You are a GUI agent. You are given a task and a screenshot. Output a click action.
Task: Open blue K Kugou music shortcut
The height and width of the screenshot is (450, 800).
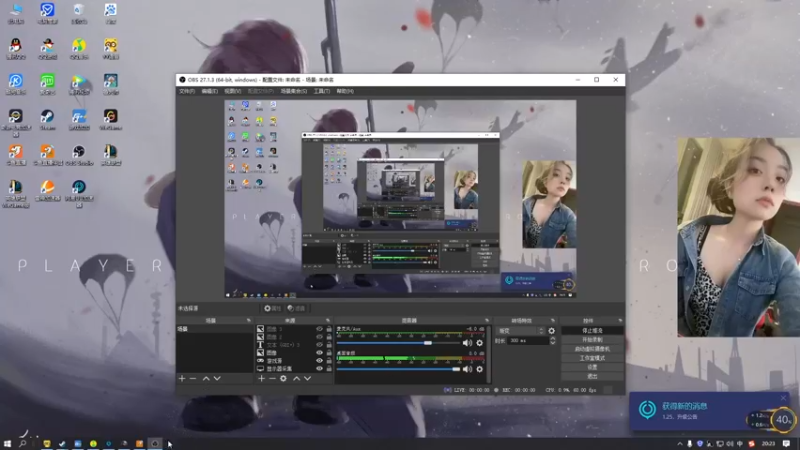tap(16, 84)
